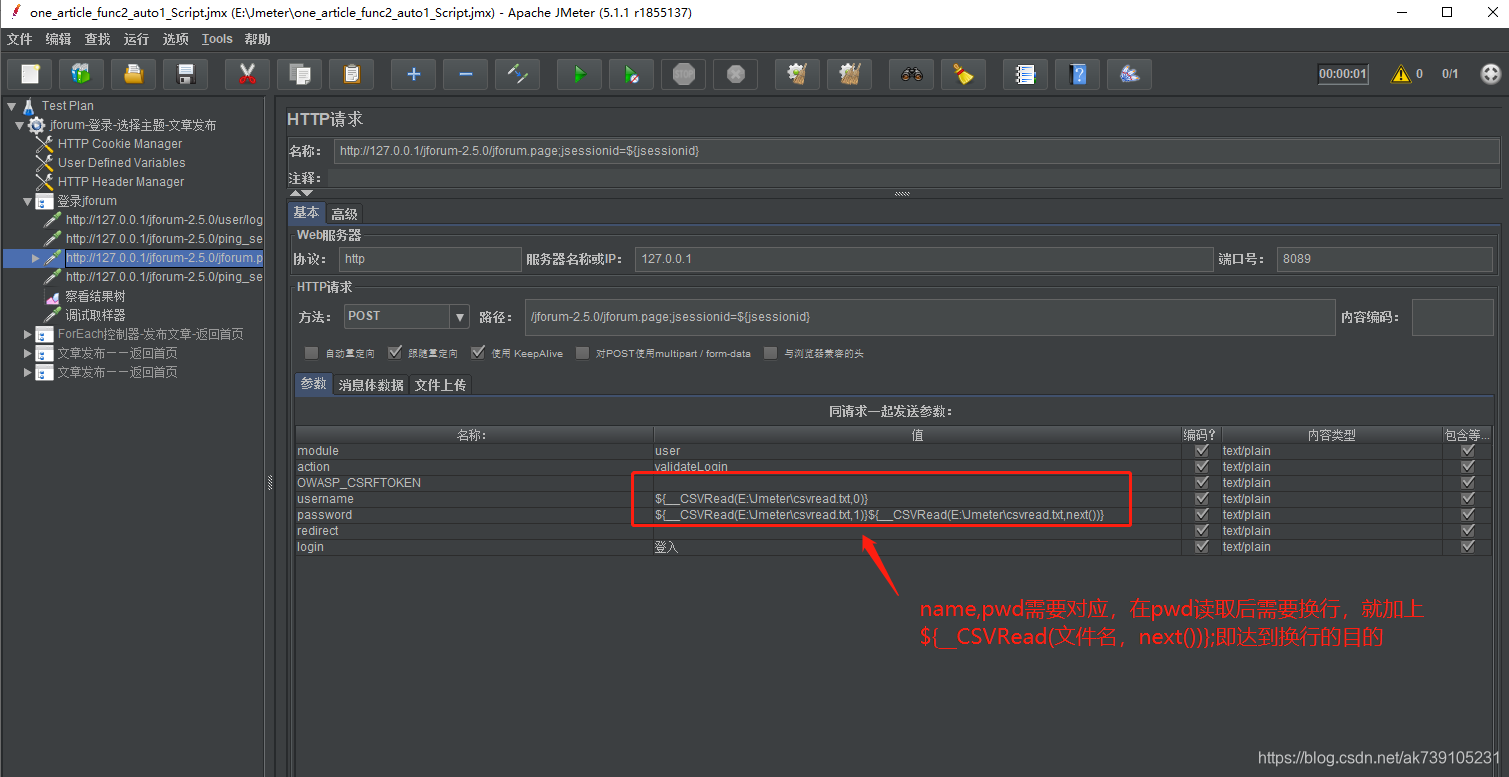The image size is (1509, 777).
Task: Click the 服务器名称或IP field
Action: [924, 259]
